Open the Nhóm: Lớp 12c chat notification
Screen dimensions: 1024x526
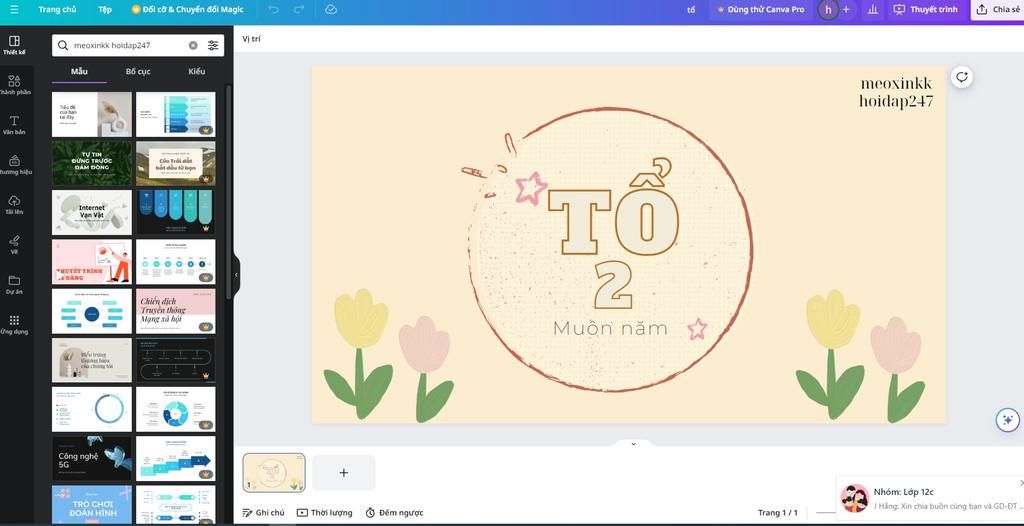click(930, 499)
